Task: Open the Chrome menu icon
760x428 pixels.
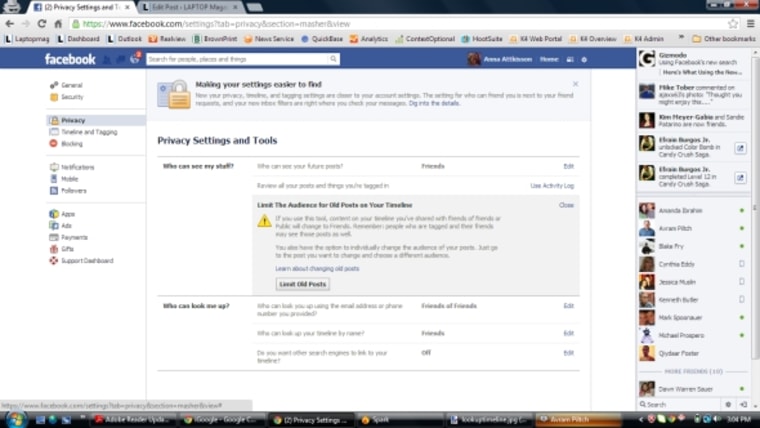Action: point(750,23)
